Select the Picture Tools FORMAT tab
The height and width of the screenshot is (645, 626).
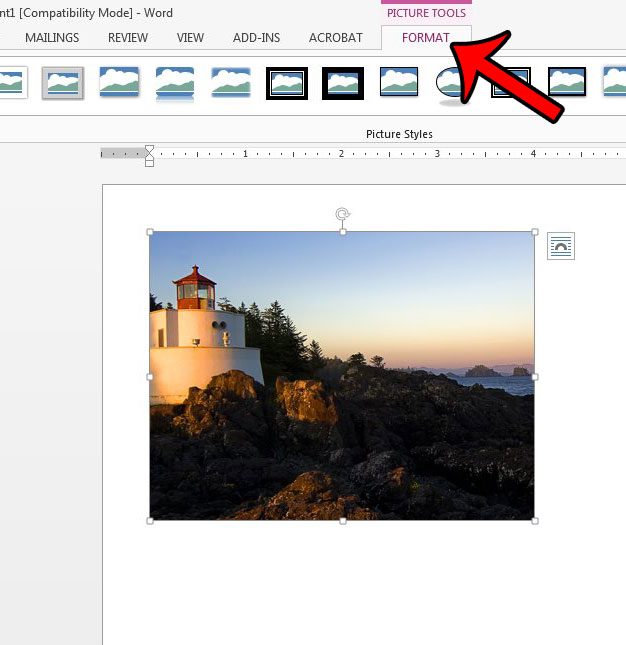click(426, 38)
